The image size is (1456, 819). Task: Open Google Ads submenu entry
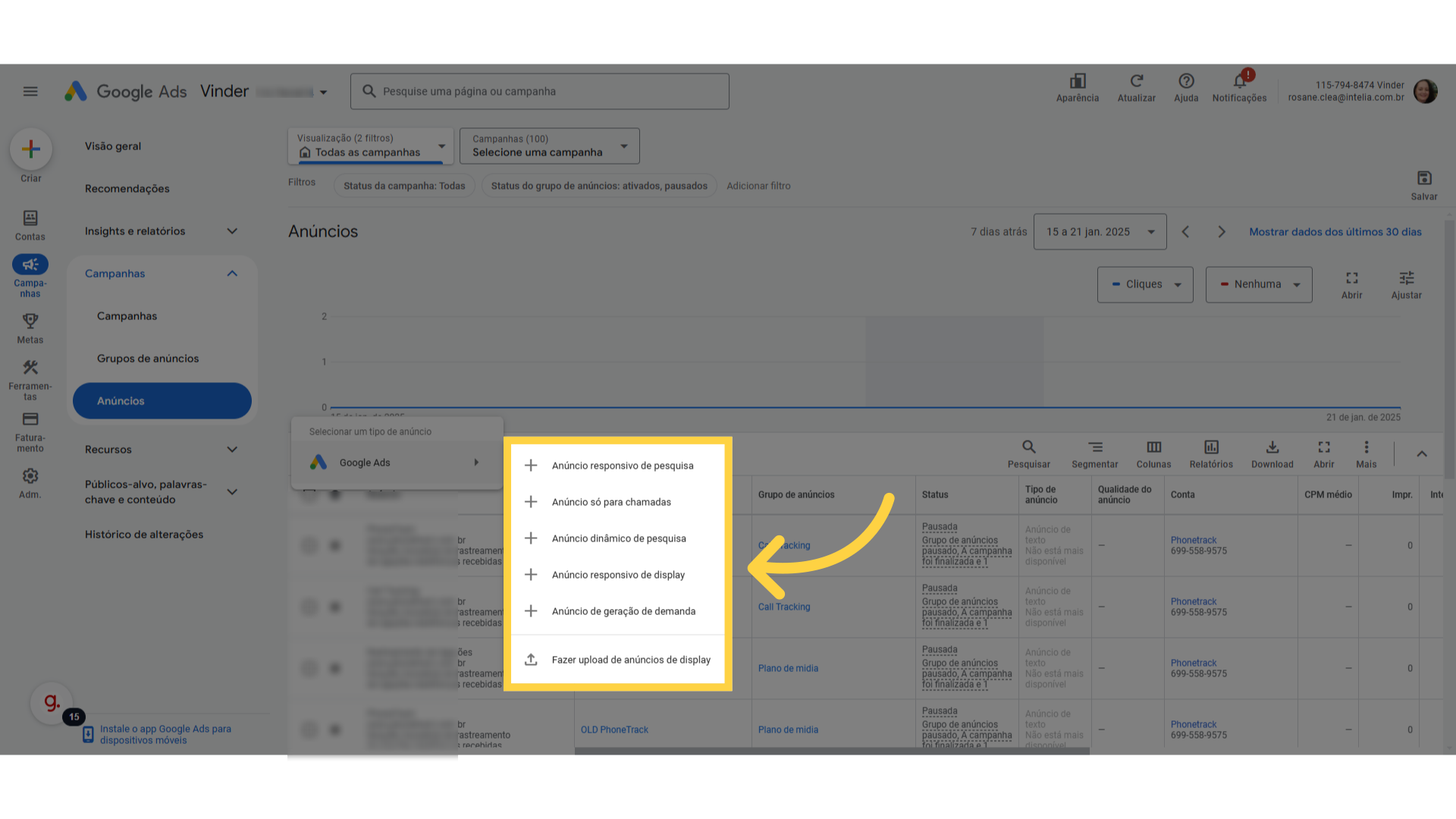point(397,463)
